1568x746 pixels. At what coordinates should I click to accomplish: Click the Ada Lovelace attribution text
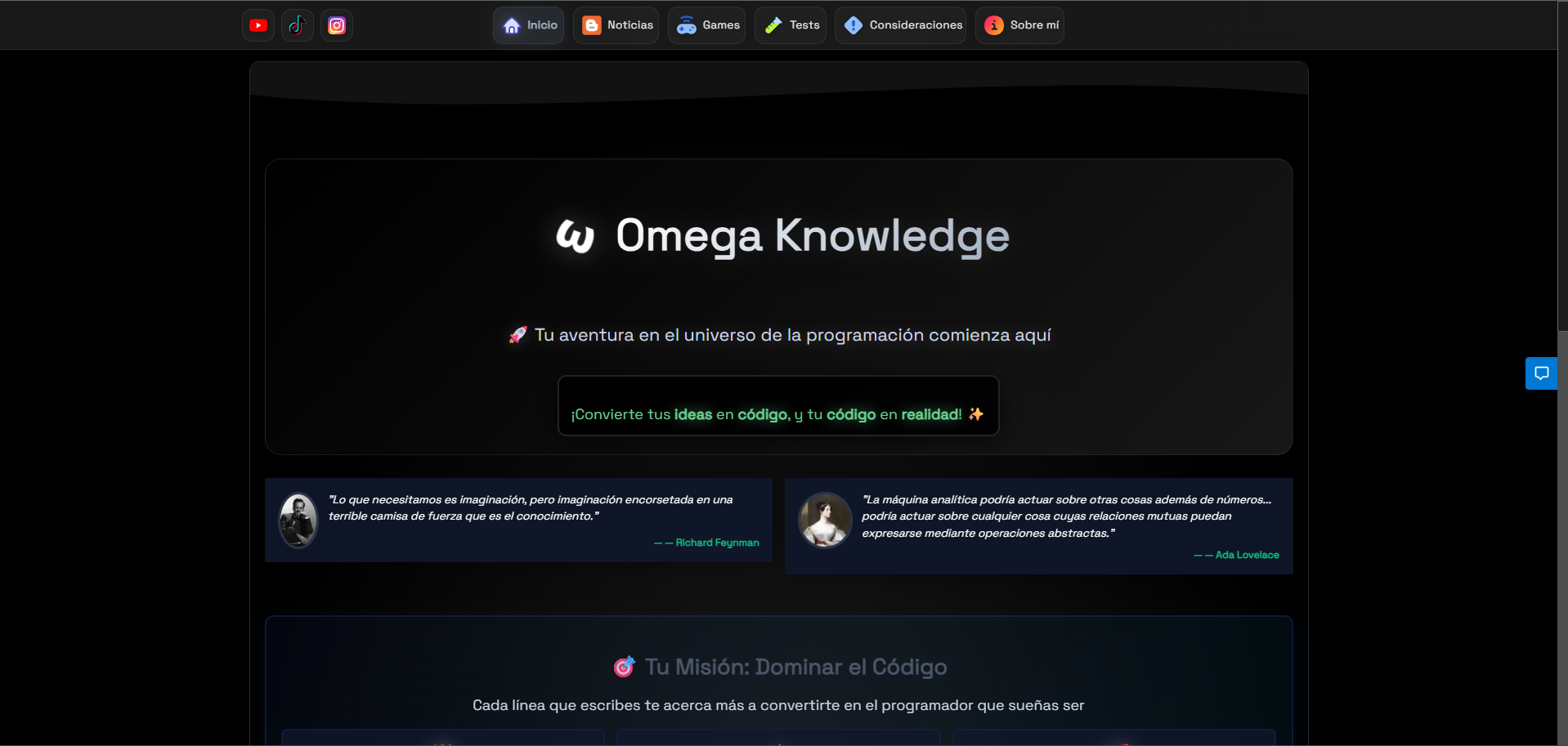point(1236,555)
